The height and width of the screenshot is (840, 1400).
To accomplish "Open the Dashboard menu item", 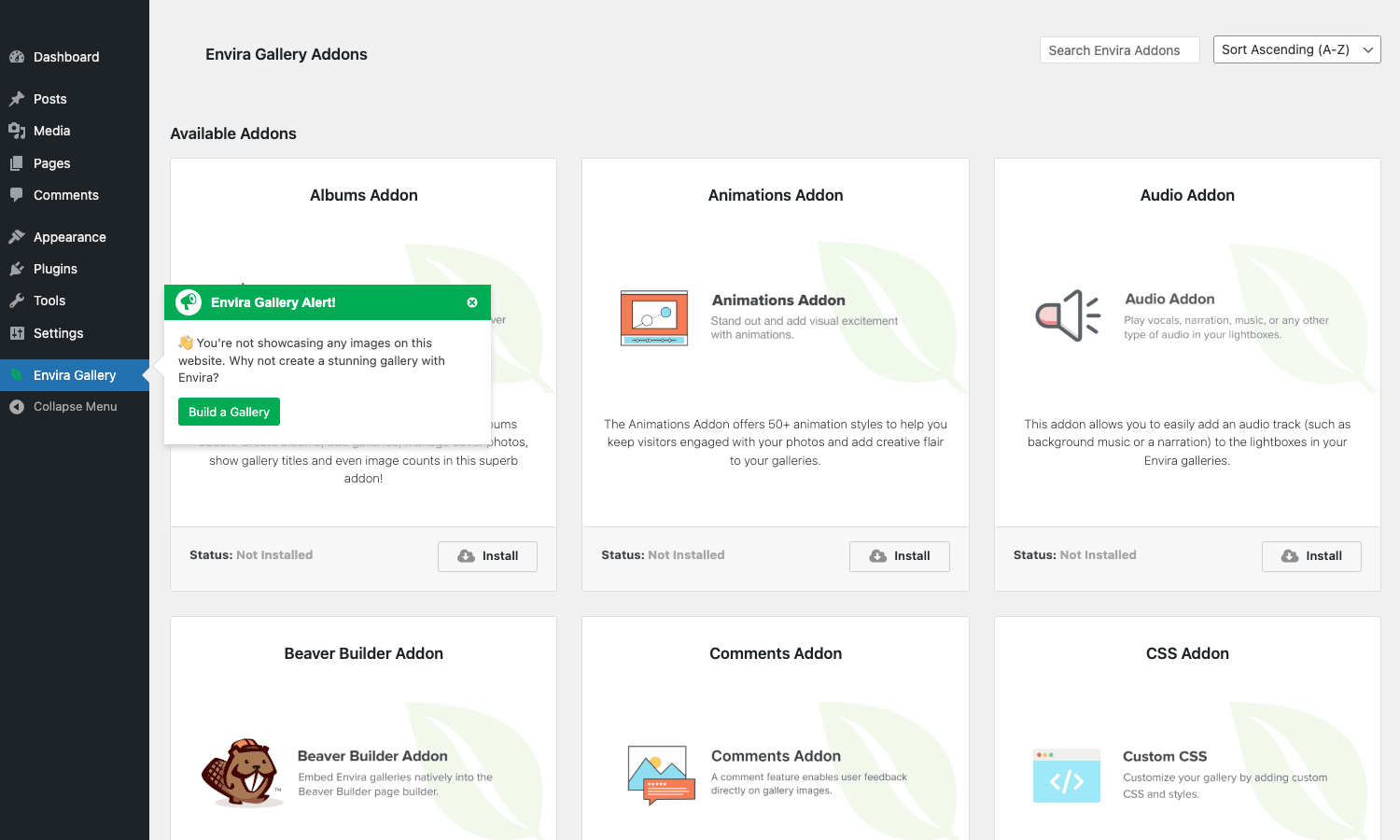I will point(75,57).
